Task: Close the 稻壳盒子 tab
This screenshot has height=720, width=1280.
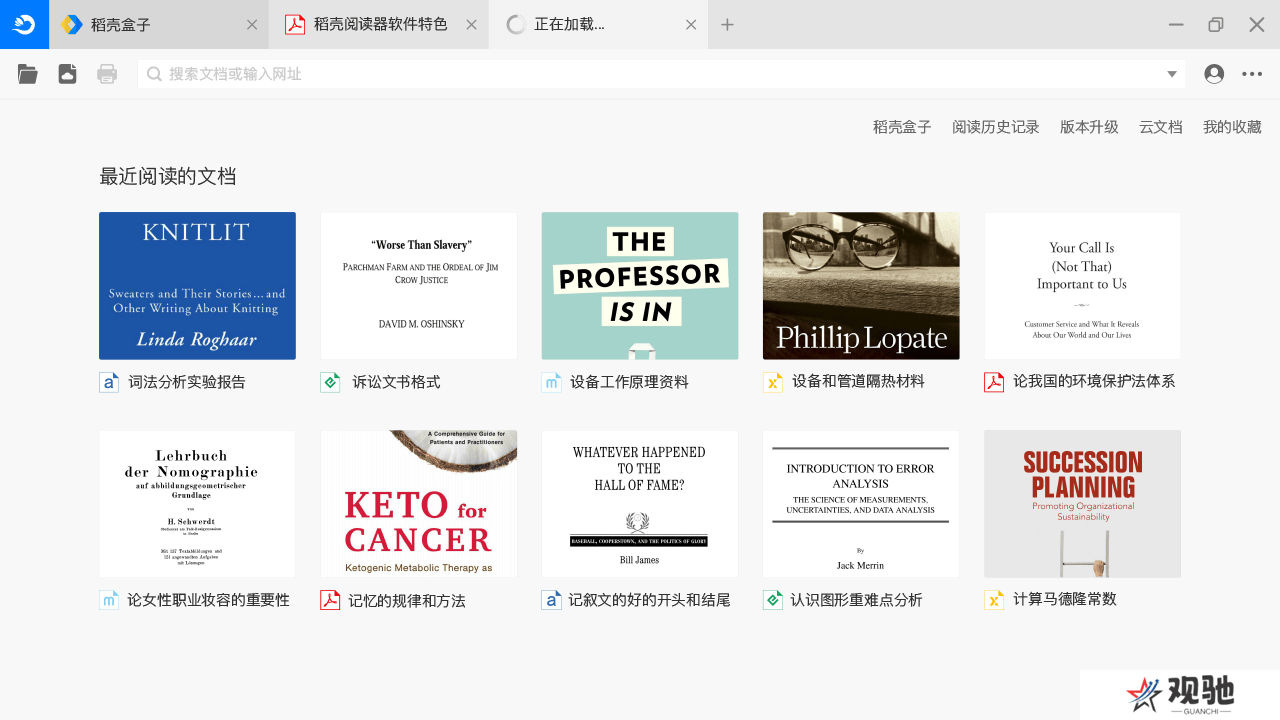Action: click(252, 25)
